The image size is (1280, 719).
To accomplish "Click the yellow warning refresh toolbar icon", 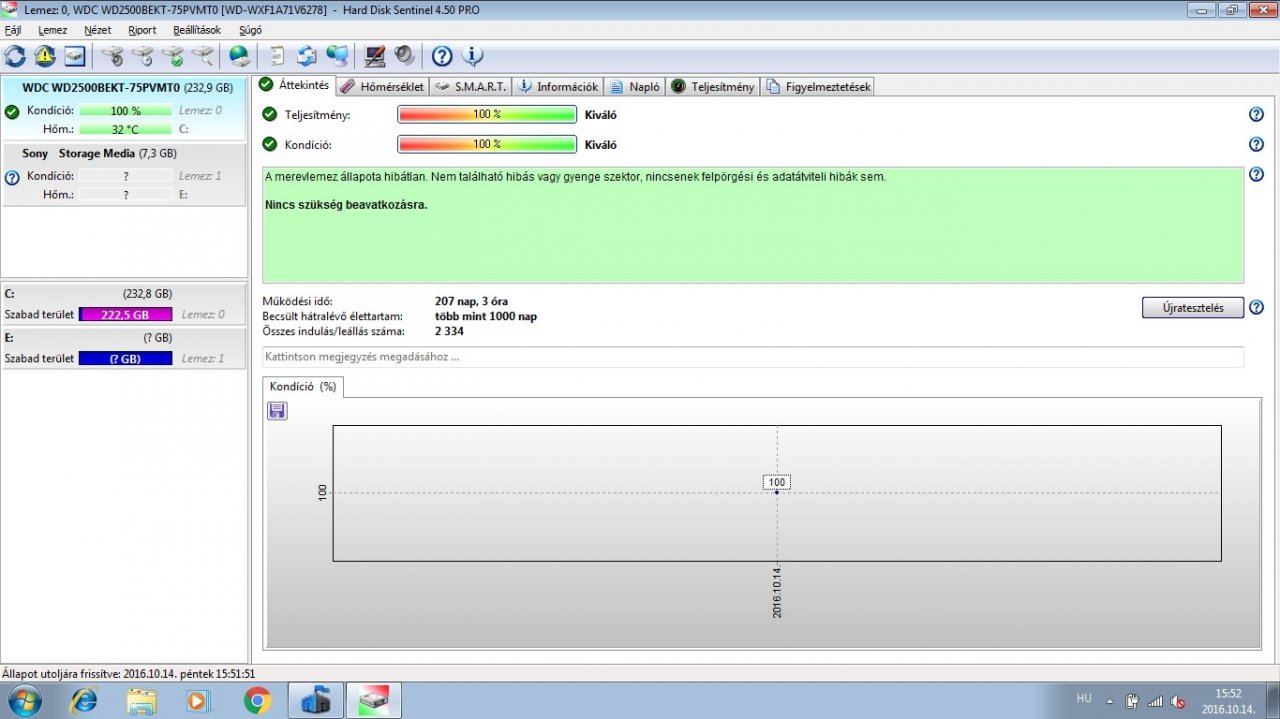I will pos(45,56).
